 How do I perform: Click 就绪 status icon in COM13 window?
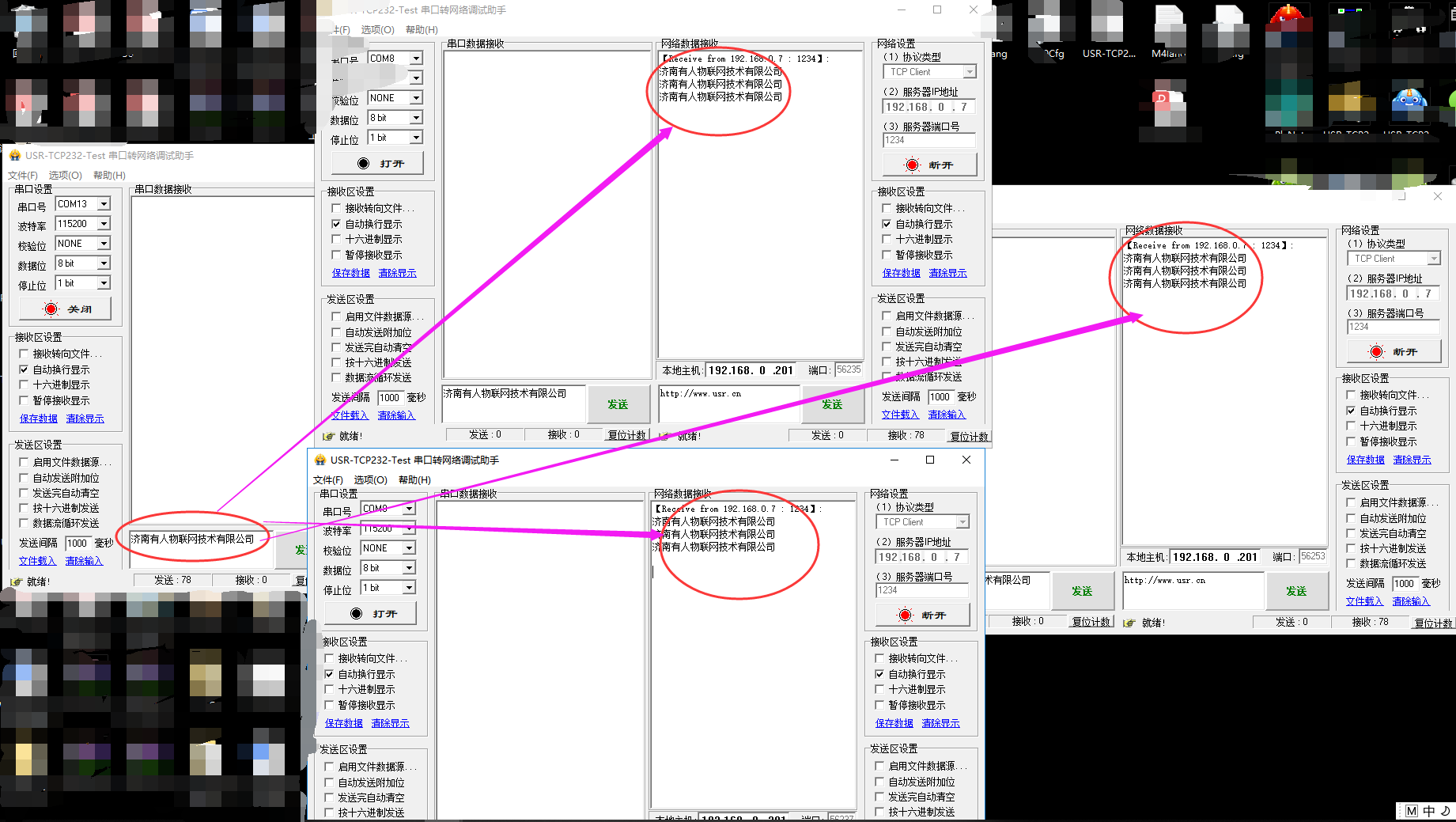(x=16, y=581)
